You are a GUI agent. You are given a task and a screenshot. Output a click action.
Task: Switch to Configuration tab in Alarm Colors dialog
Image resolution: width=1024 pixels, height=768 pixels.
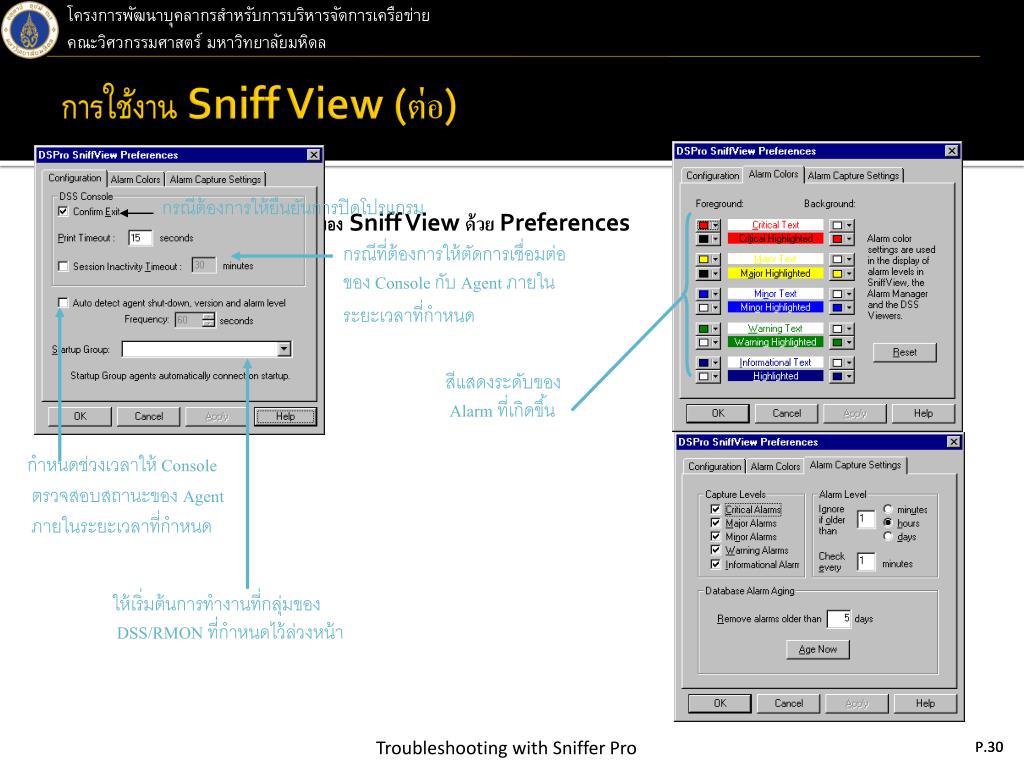(x=712, y=175)
